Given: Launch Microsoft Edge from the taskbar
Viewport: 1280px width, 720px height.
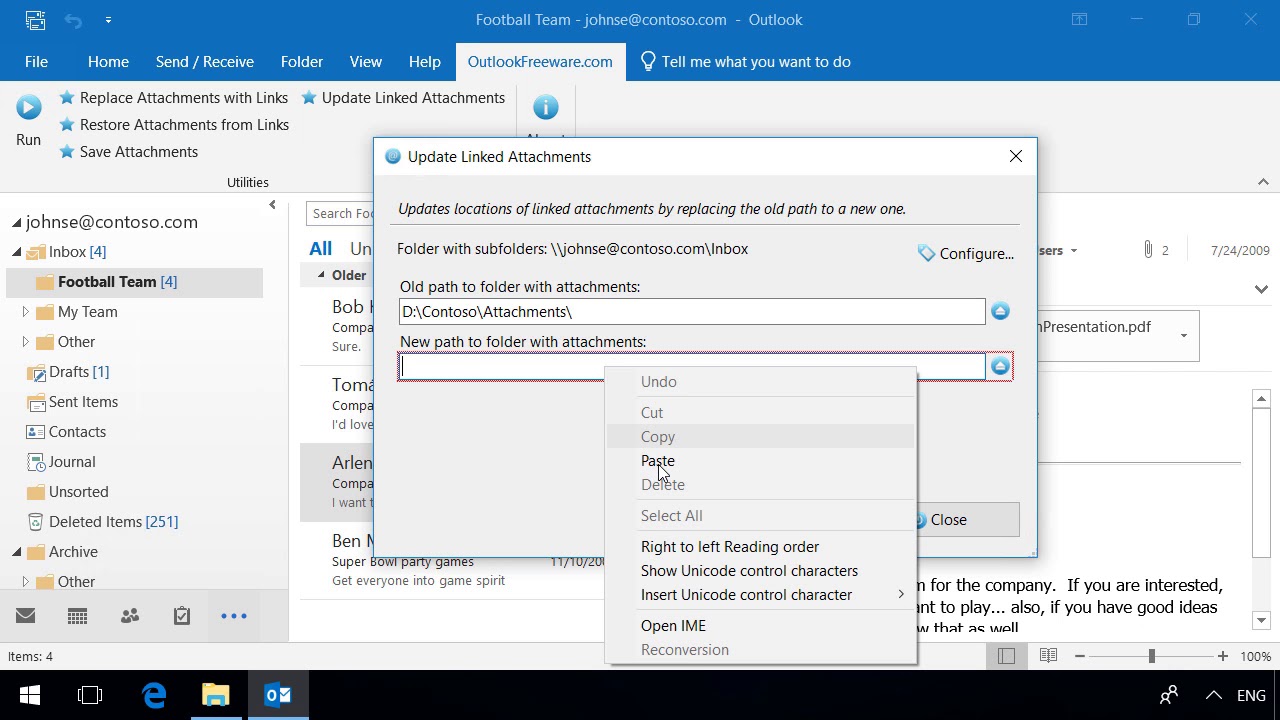Looking at the screenshot, I should [154, 695].
